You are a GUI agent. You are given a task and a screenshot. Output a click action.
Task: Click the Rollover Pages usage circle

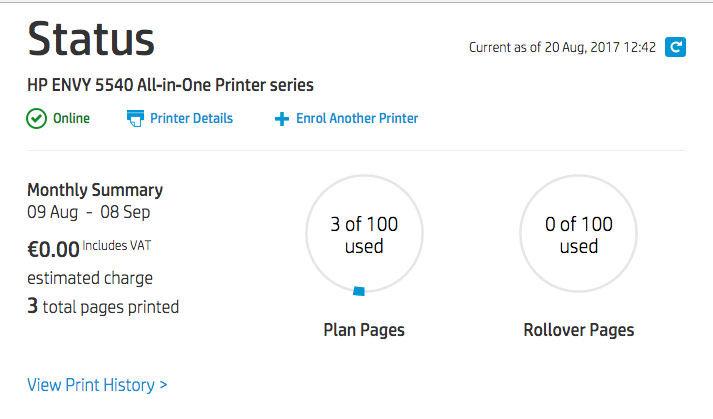pyautogui.click(x=578, y=235)
